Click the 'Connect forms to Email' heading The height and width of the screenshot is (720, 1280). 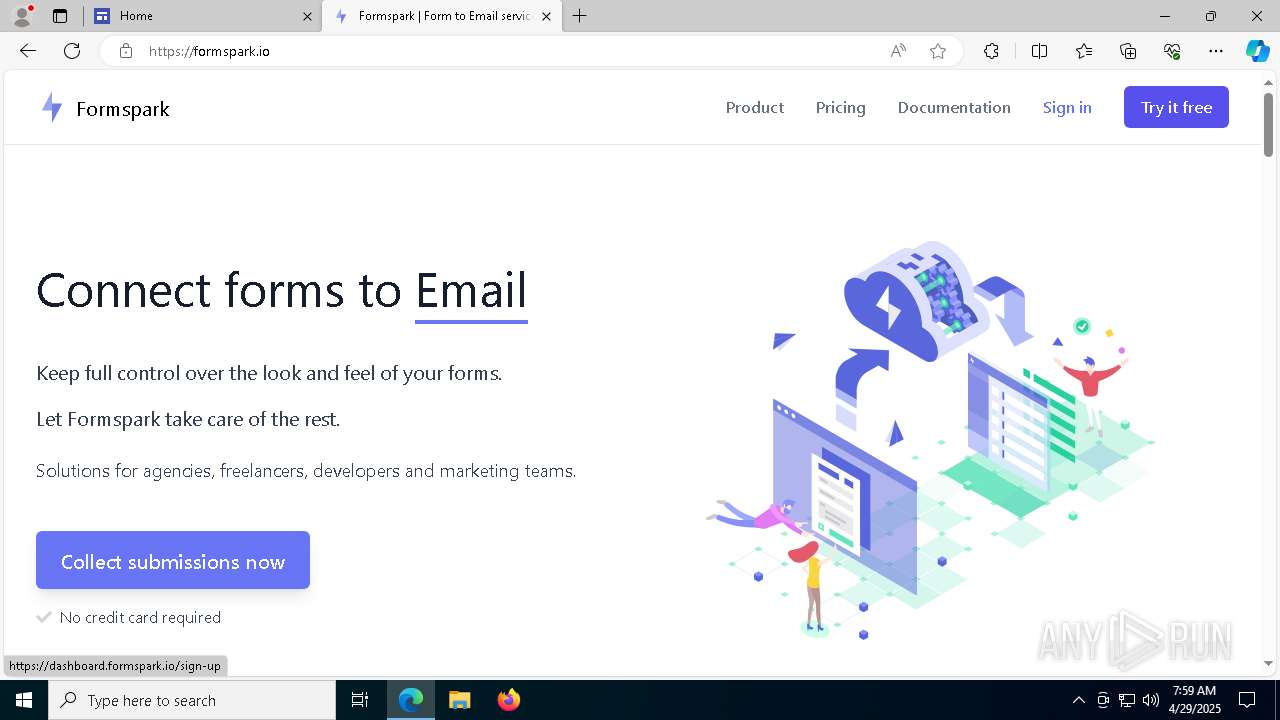pyautogui.click(x=282, y=291)
